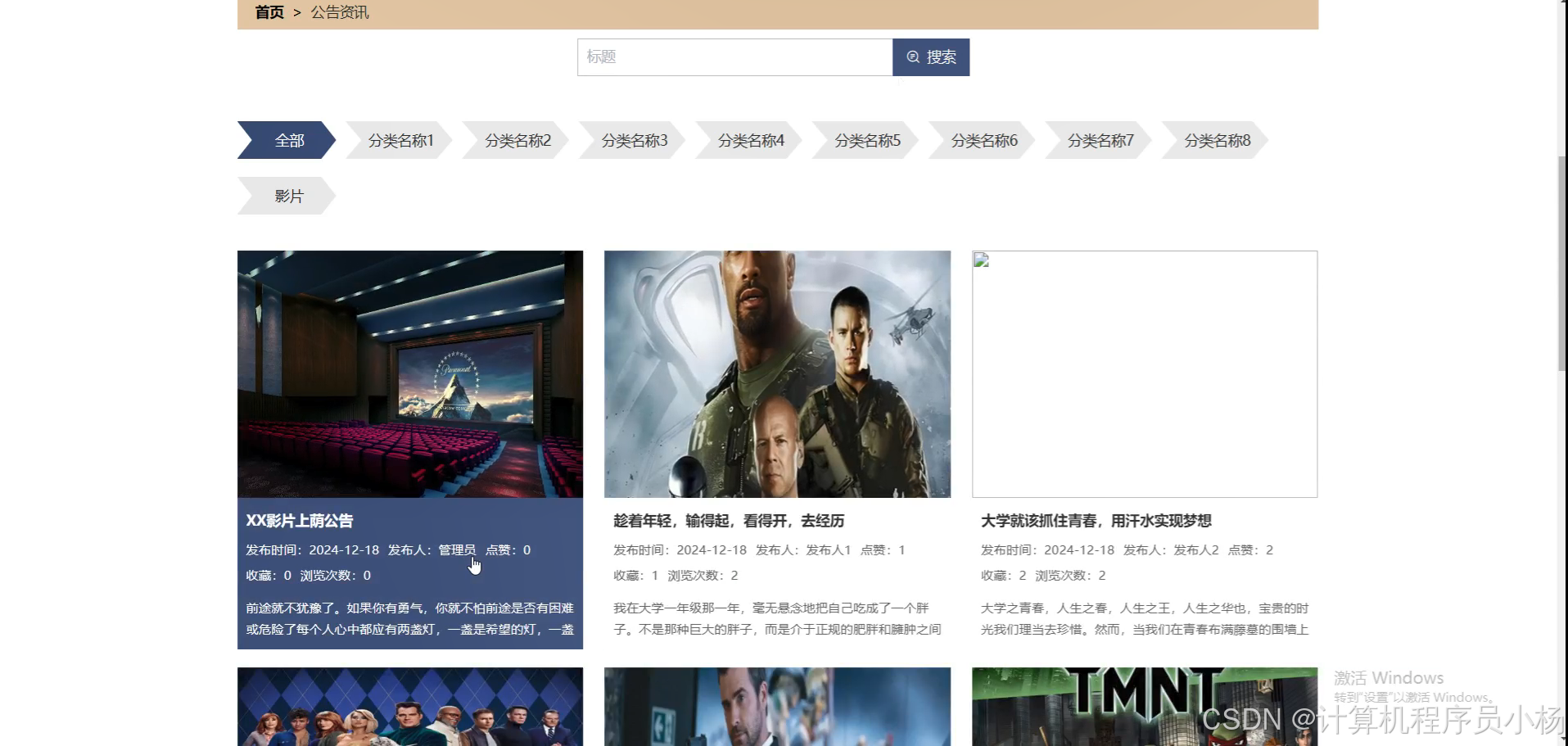The image size is (1568, 746).
Task: Click 收藏：0 浏览次数：0 on first card
Action: pos(309,576)
